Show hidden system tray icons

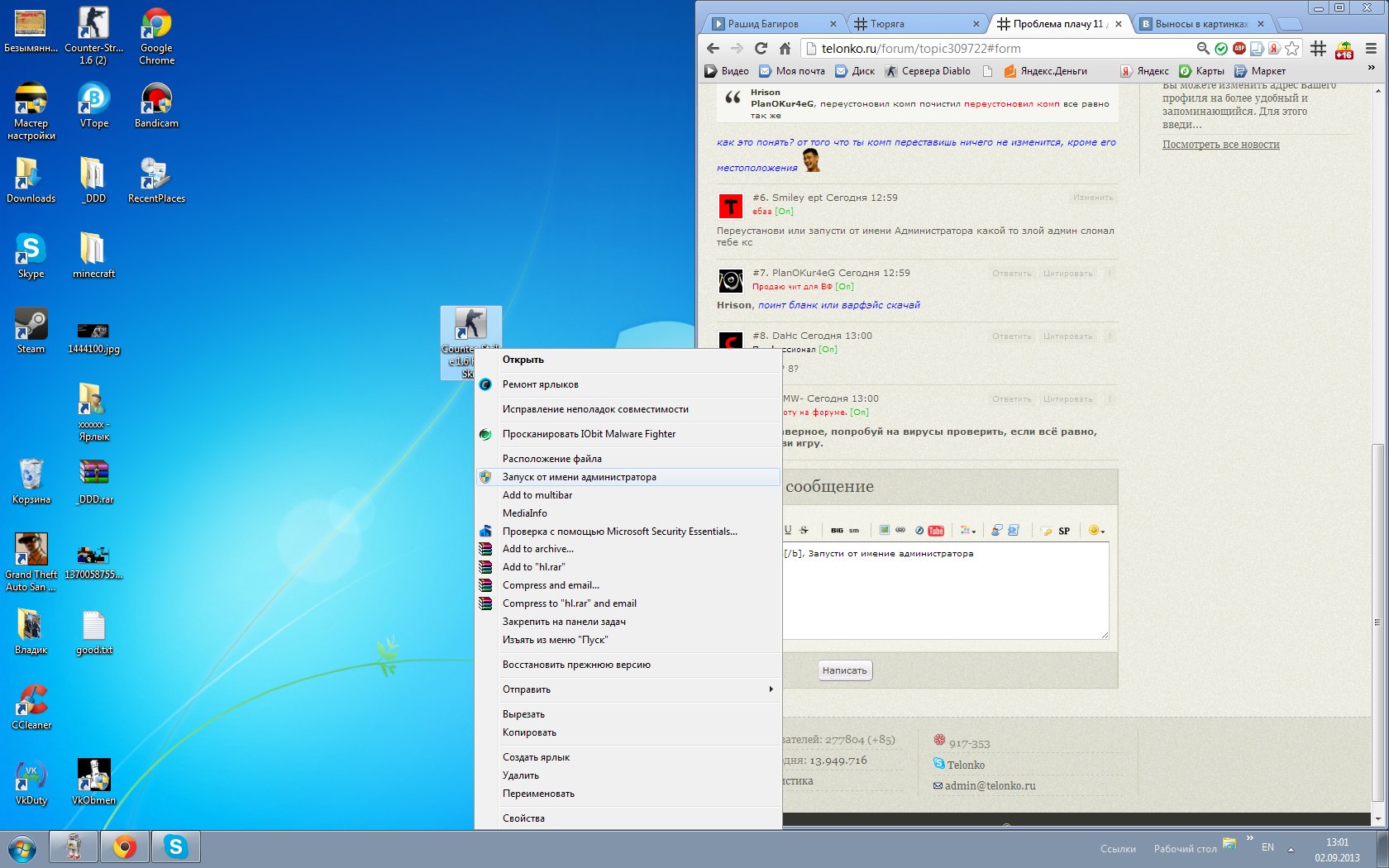[x=1291, y=849]
